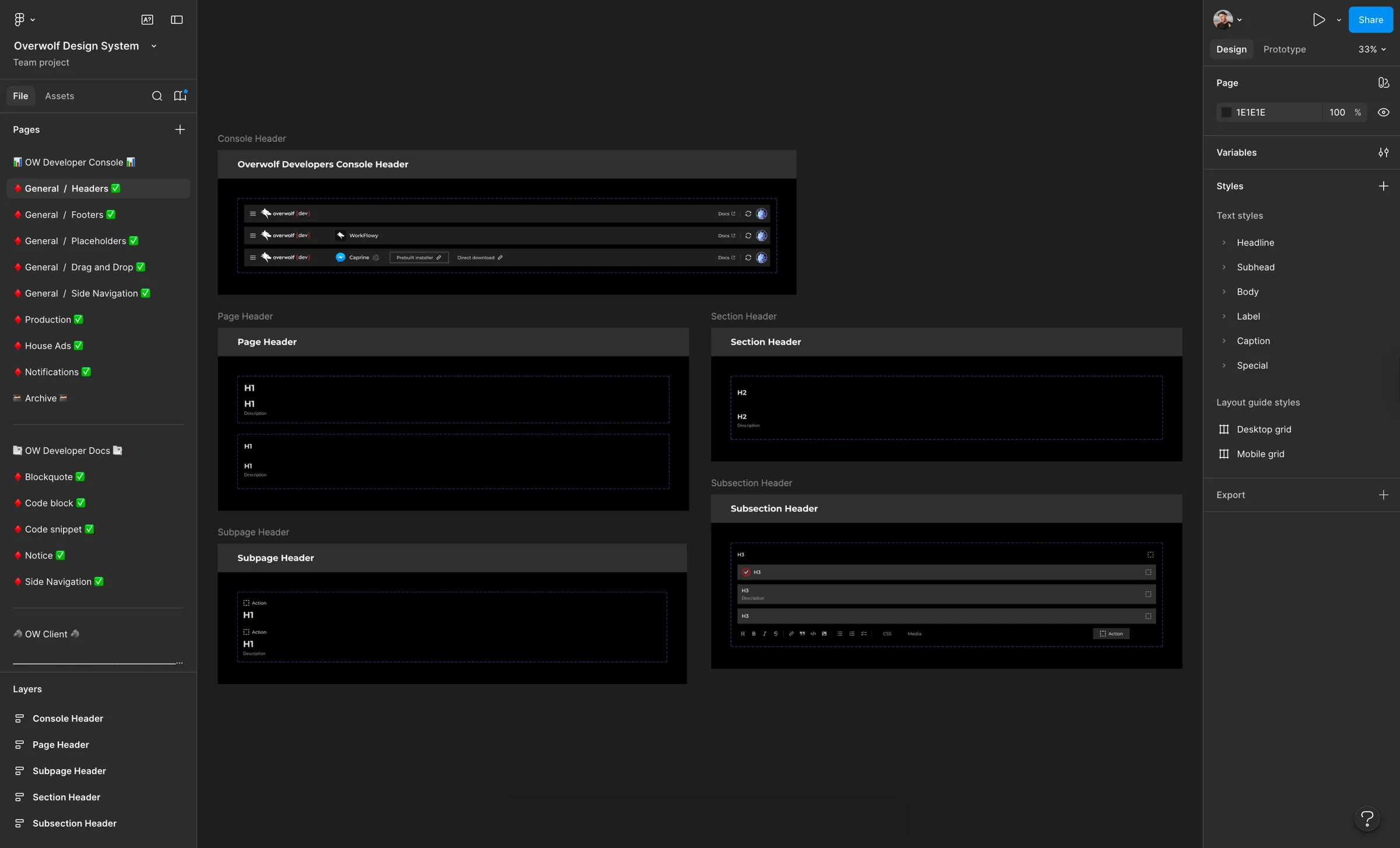Add a new page with plus icon

pos(180,130)
